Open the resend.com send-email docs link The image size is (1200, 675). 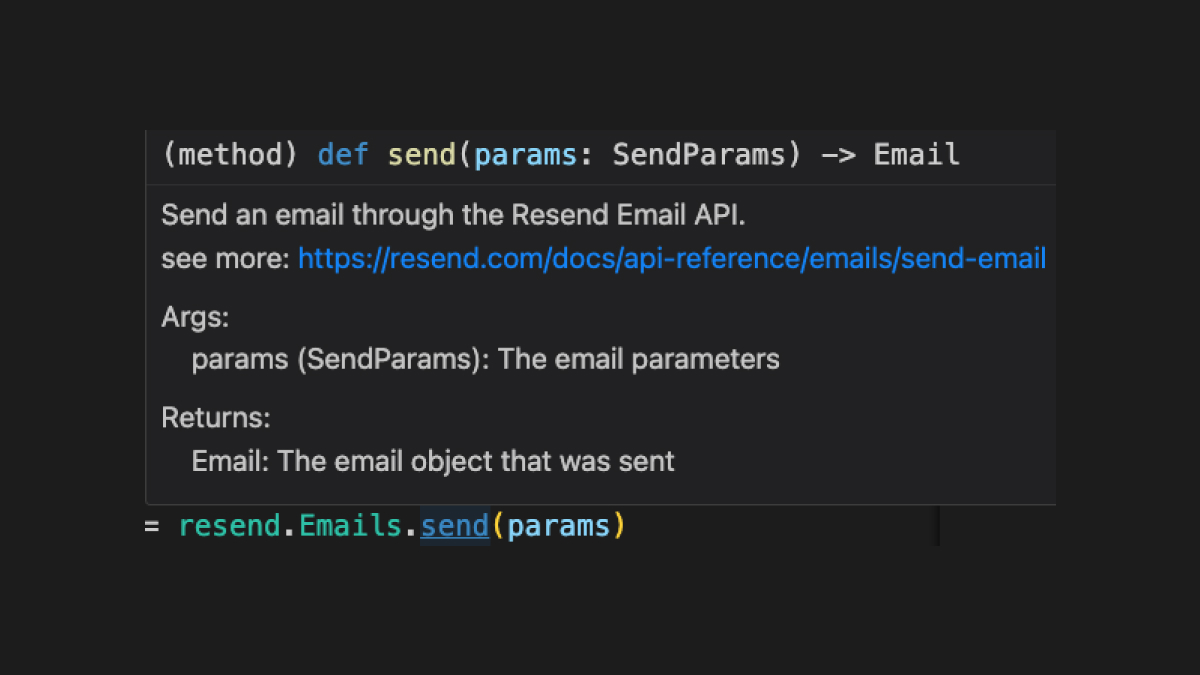pos(672,259)
